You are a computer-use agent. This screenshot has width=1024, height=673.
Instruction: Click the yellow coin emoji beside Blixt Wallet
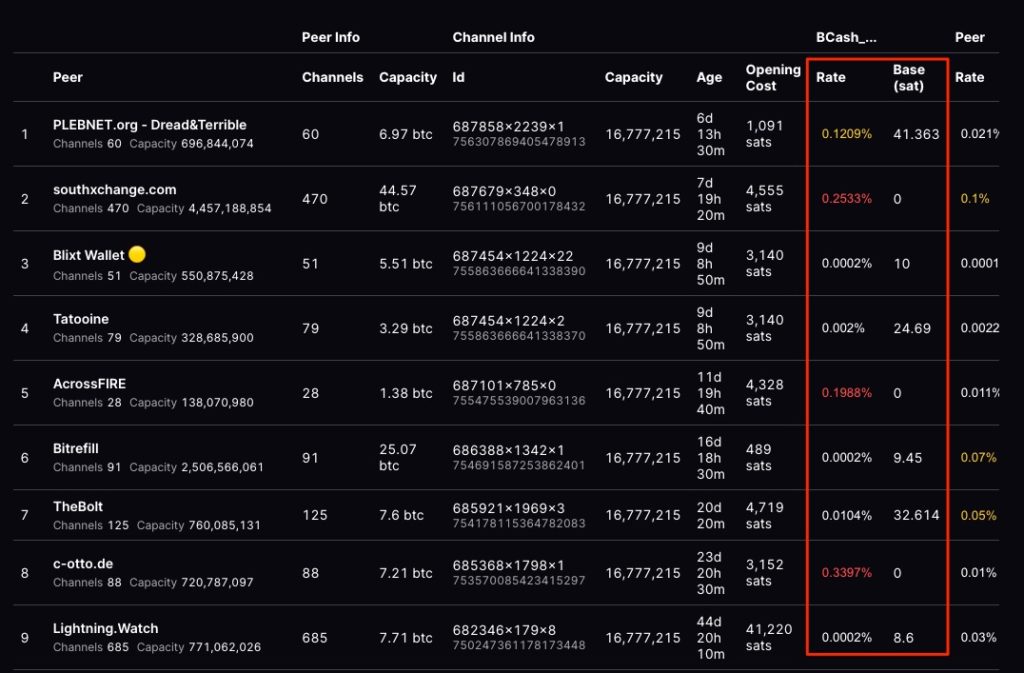[x=137, y=255]
